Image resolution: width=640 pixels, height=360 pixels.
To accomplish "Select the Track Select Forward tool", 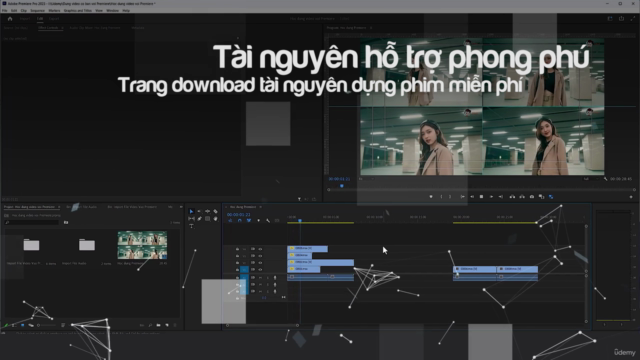I will point(199,211).
